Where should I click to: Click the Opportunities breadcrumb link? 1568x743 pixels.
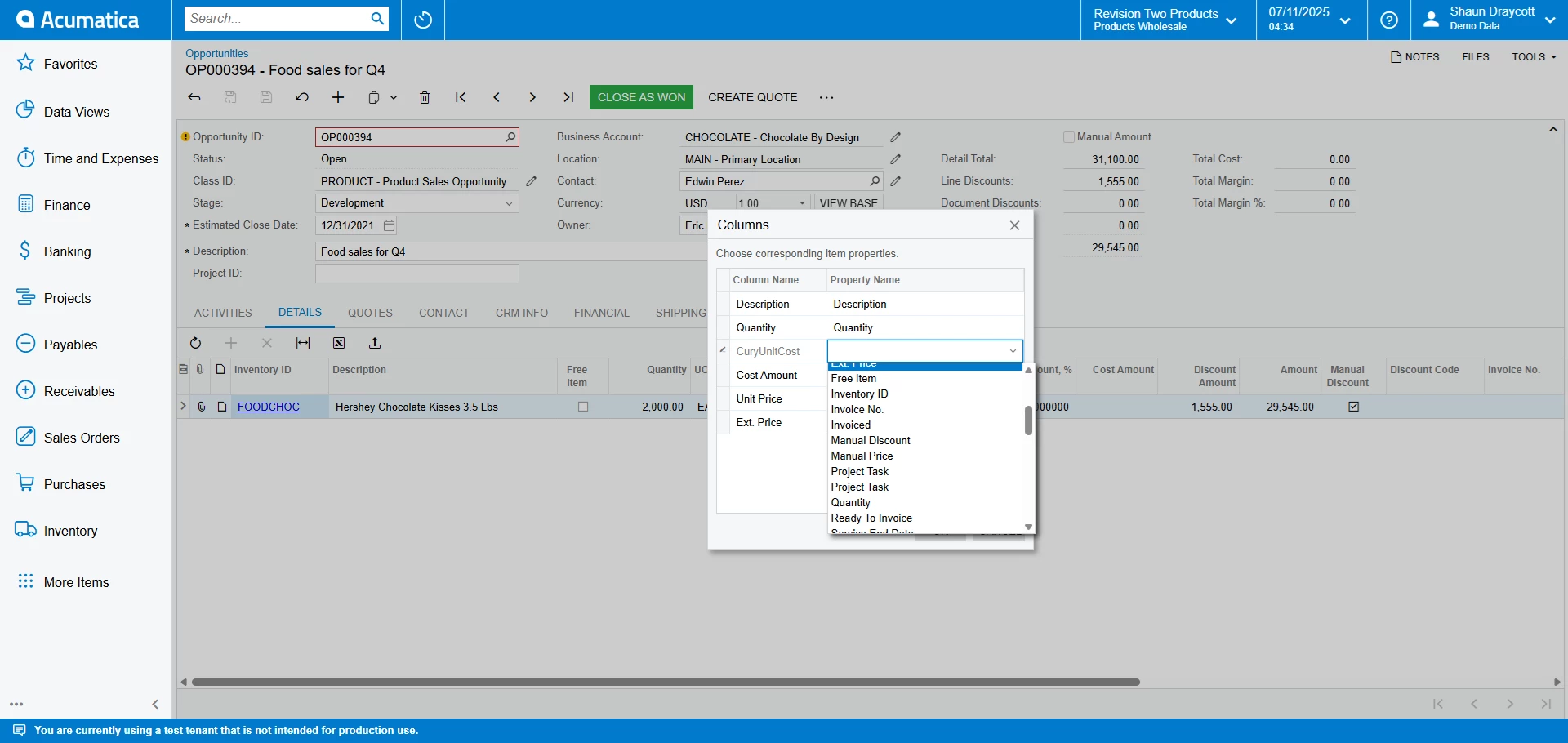(217, 53)
